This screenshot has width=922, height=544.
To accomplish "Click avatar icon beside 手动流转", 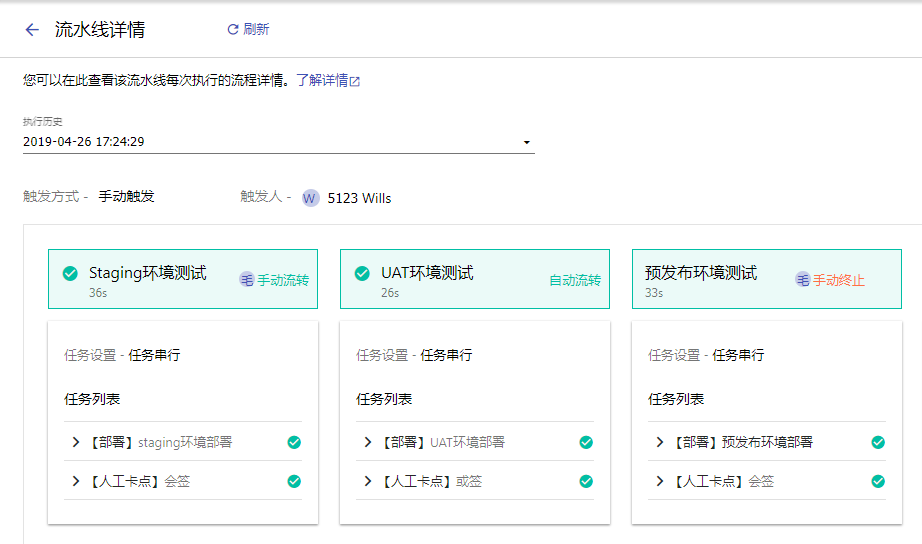I will [246, 280].
